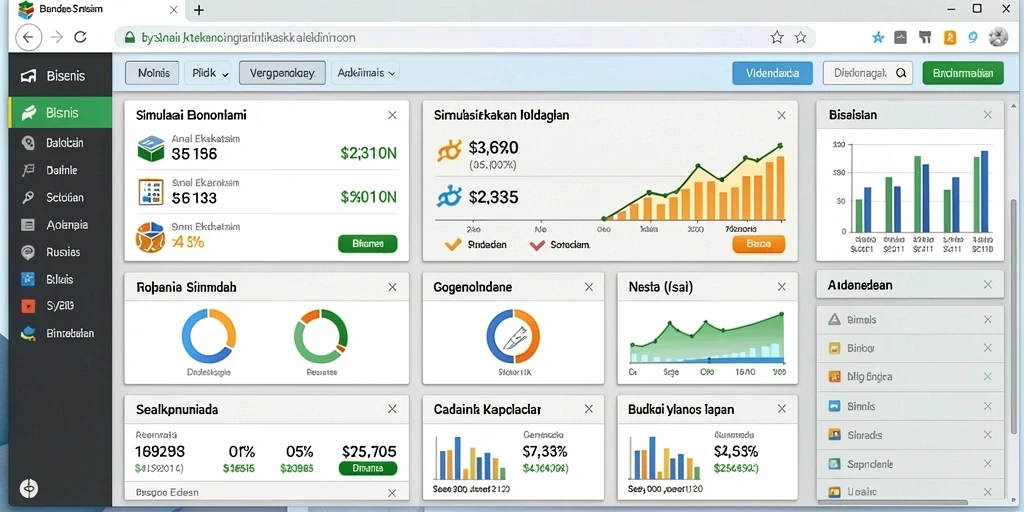Open the orange extension icon in toolbar

950,37
